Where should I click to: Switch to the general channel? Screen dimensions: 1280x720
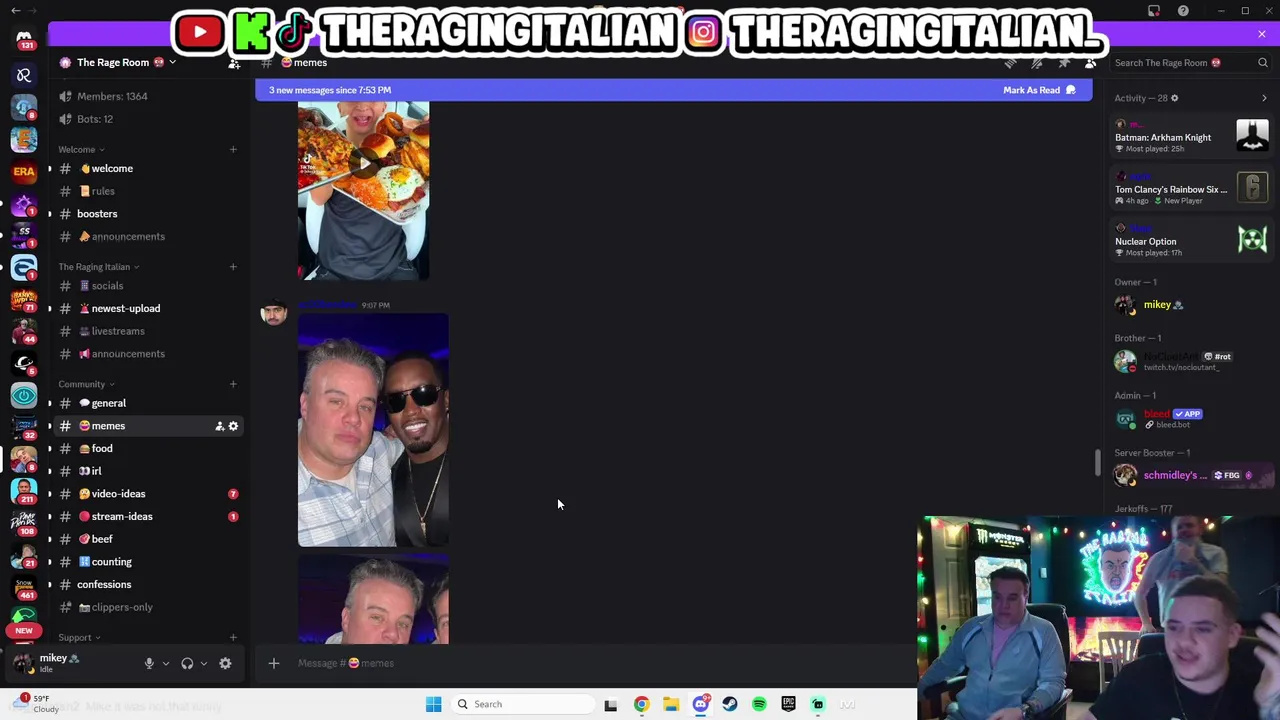148,403
